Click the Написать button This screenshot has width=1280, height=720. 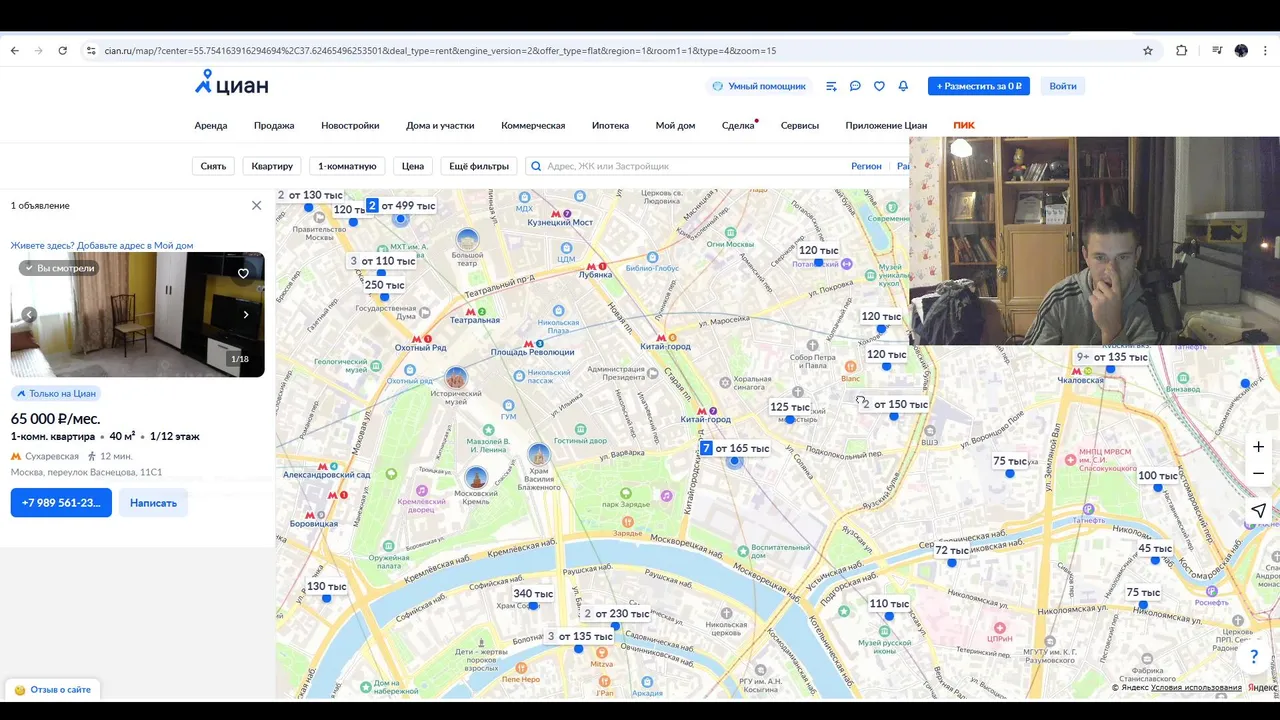(x=153, y=503)
